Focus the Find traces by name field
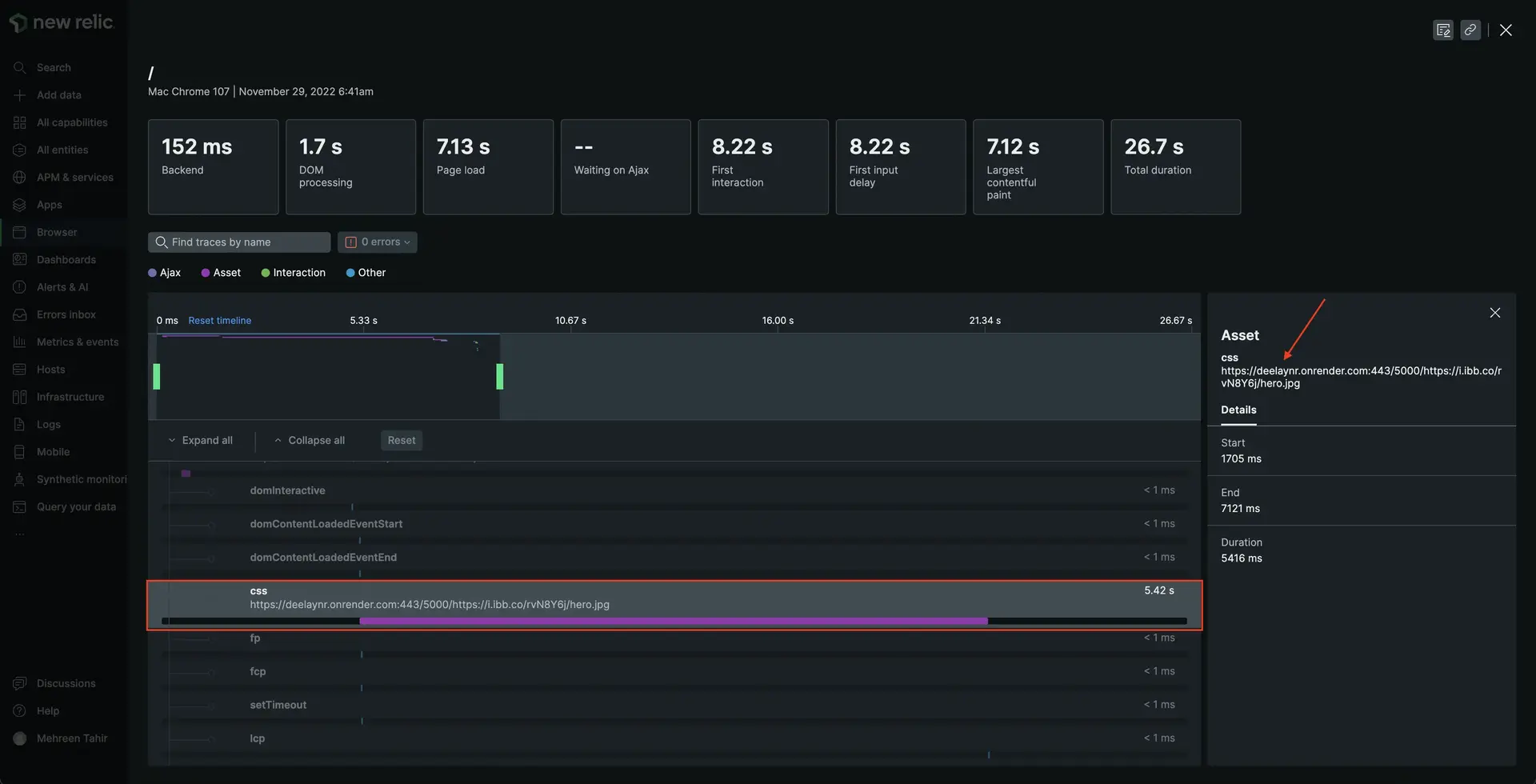The width and height of the screenshot is (1536, 784). (239, 242)
